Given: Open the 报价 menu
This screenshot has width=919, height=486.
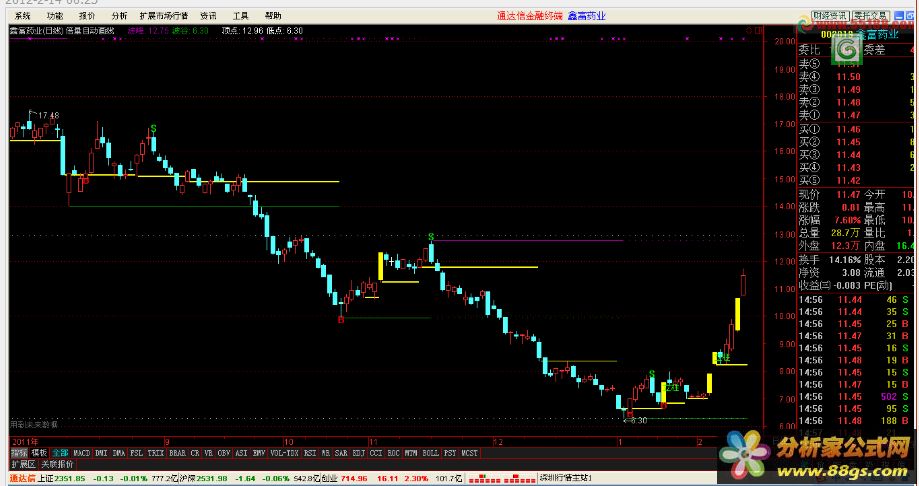Looking at the screenshot, I should coord(87,16).
